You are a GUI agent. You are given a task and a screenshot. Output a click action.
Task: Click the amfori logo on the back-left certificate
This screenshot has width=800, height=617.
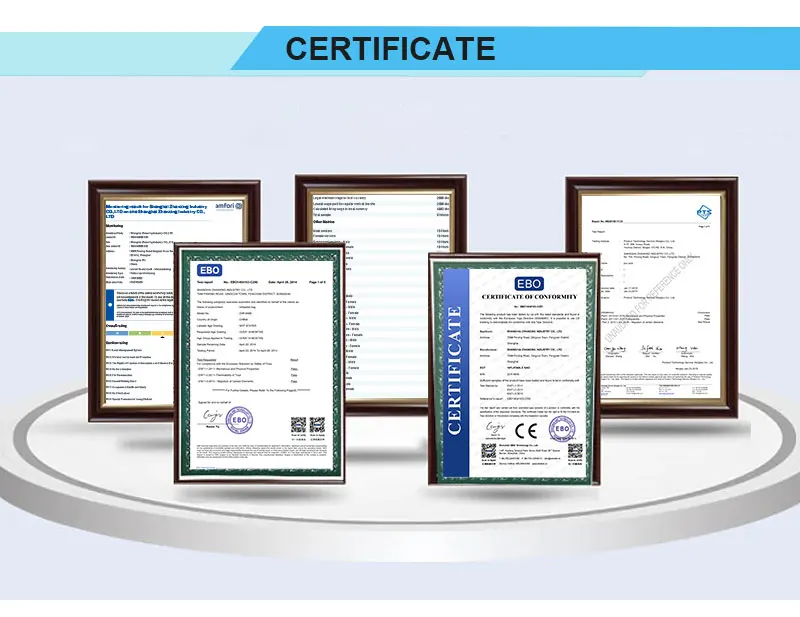point(230,206)
